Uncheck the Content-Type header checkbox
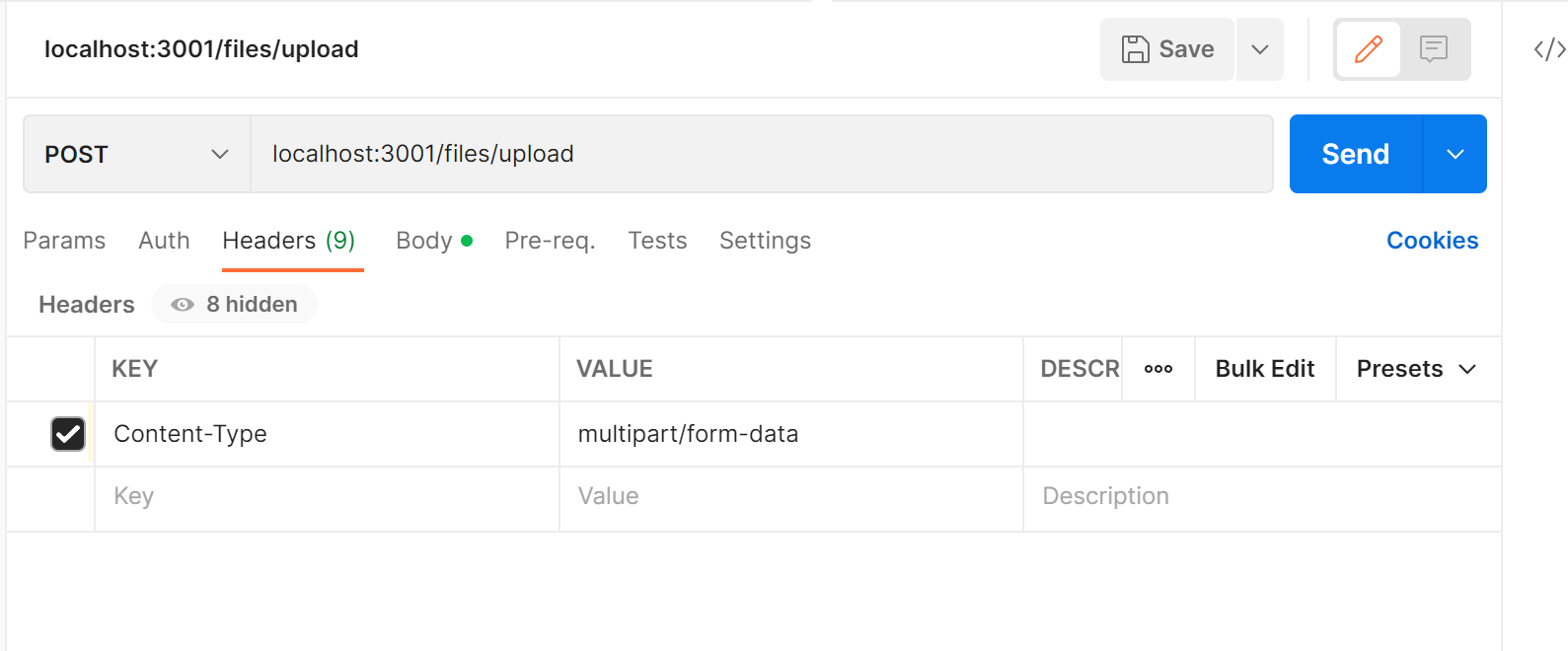The image size is (1568, 651). (x=68, y=434)
